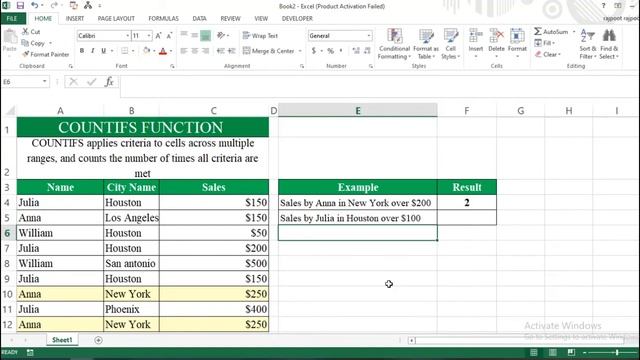Click the Merge & Center button
Viewport: 640px width, 360px height.
click(268, 51)
